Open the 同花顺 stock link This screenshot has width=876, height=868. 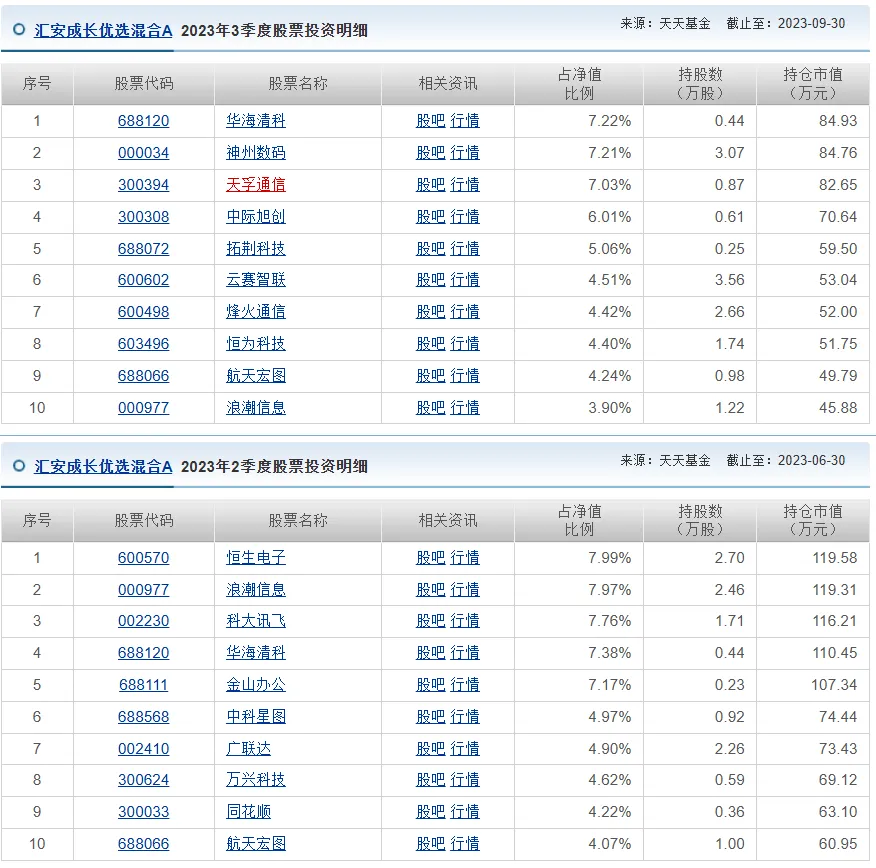point(249,812)
